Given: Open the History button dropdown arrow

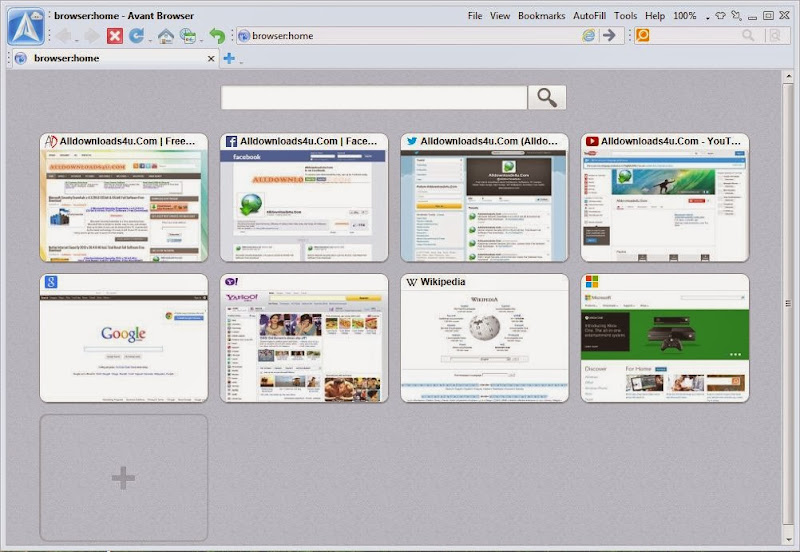Looking at the screenshot, I should tap(201, 40).
